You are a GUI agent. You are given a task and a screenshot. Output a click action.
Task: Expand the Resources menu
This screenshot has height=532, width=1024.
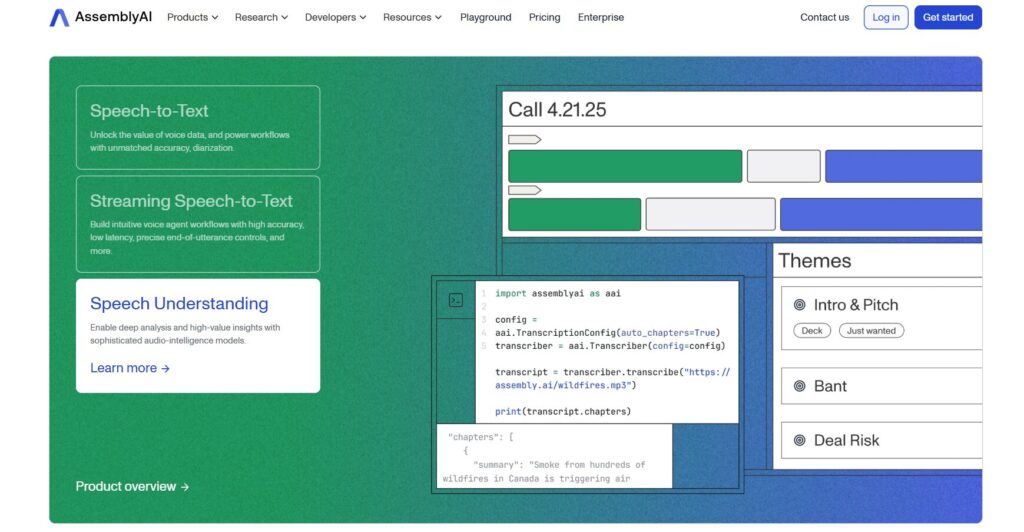412,18
